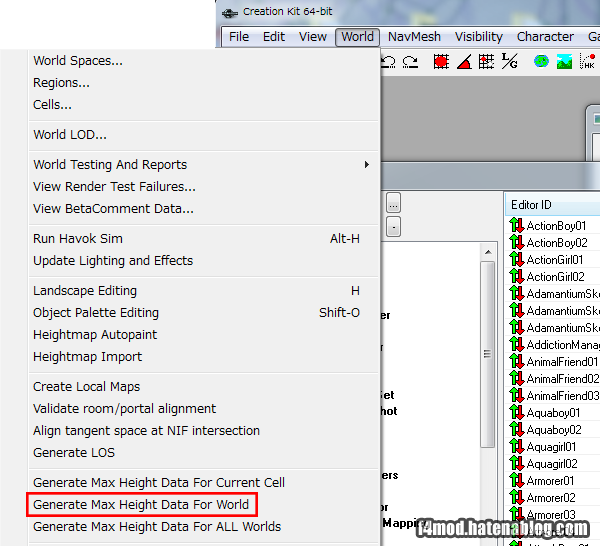
Task: Select ActionGirl01 in the list
Action: (553, 260)
